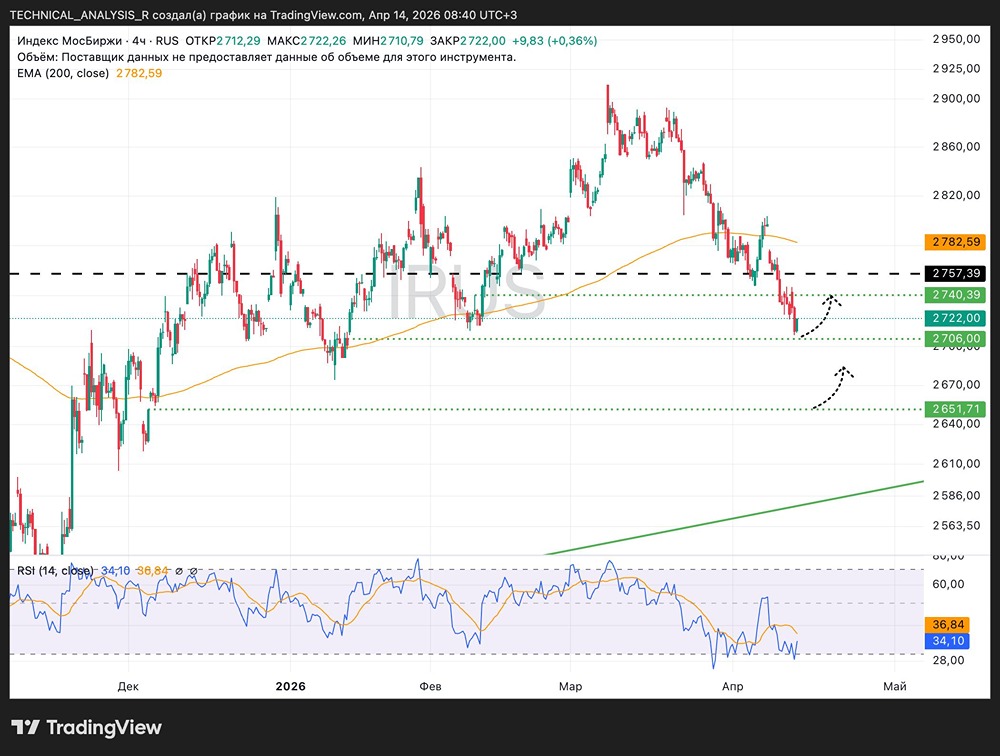Click the lower dashed curved arrow near 2651

coord(832,387)
